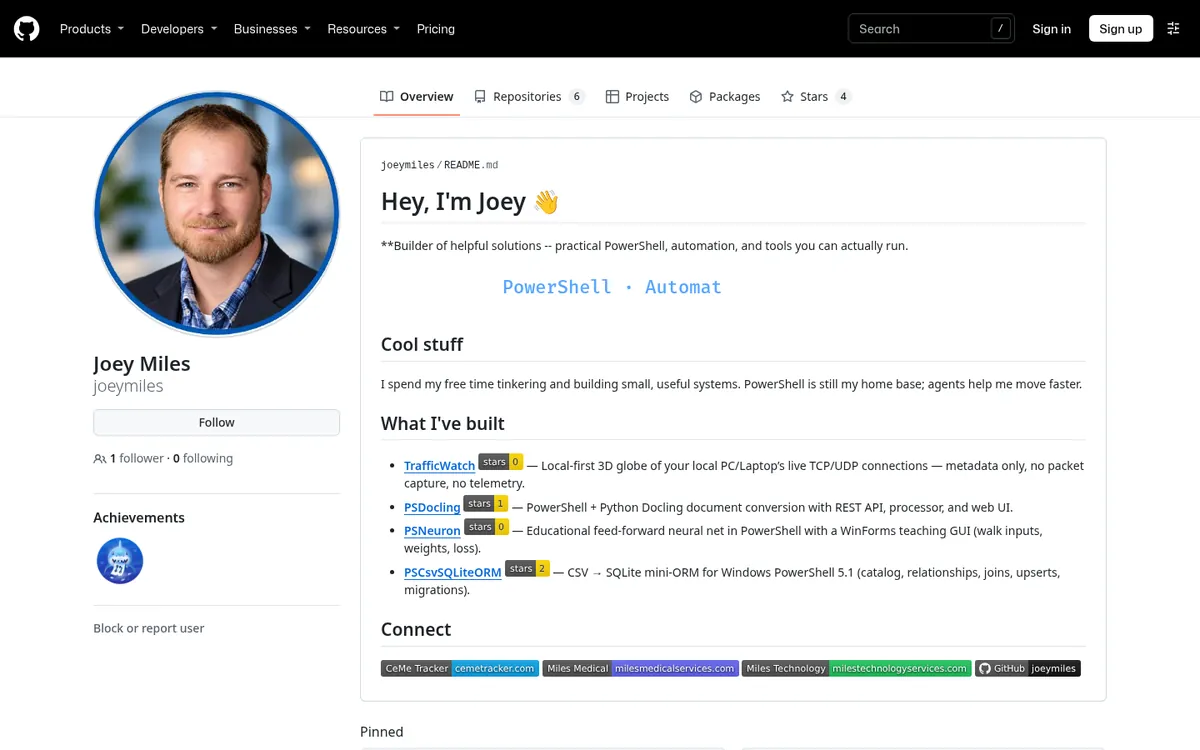The width and height of the screenshot is (1200, 750).
Task: Click the TrafficWatch stars badge
Action: (x=501, y=462)
